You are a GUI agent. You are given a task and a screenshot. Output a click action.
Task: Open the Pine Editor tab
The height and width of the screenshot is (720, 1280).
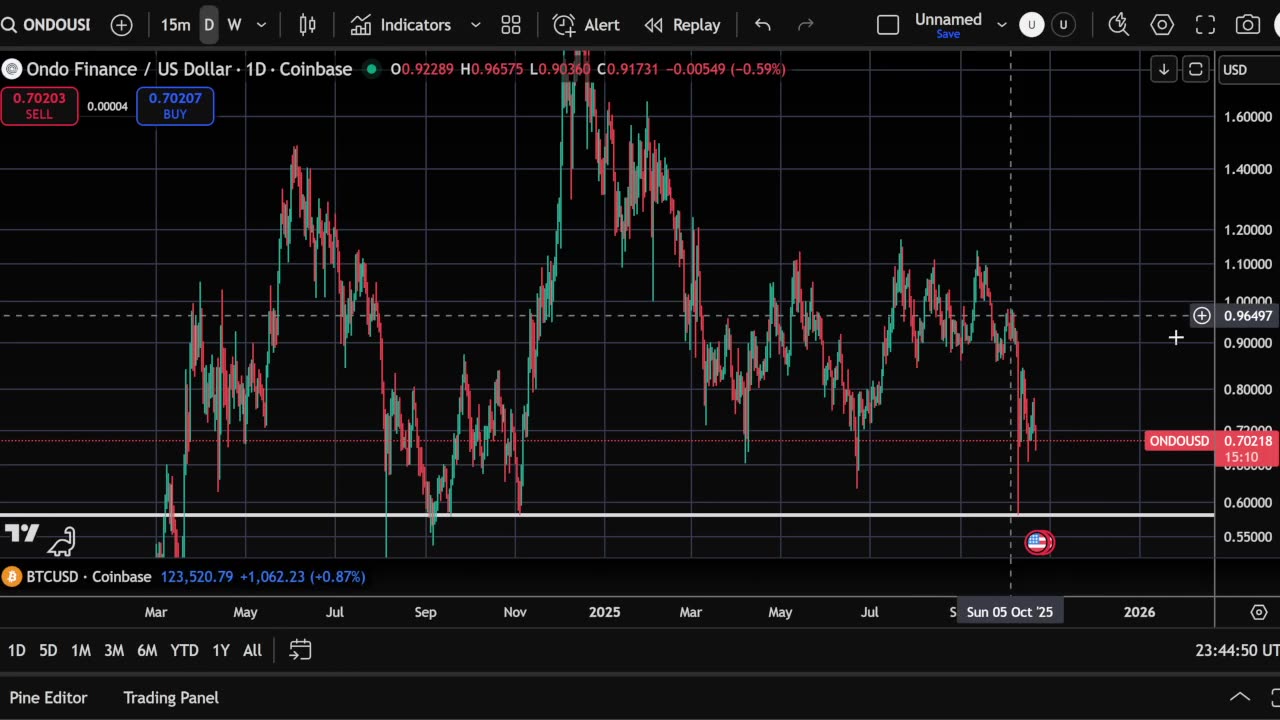pyautogui.click(x=48, y=697)
